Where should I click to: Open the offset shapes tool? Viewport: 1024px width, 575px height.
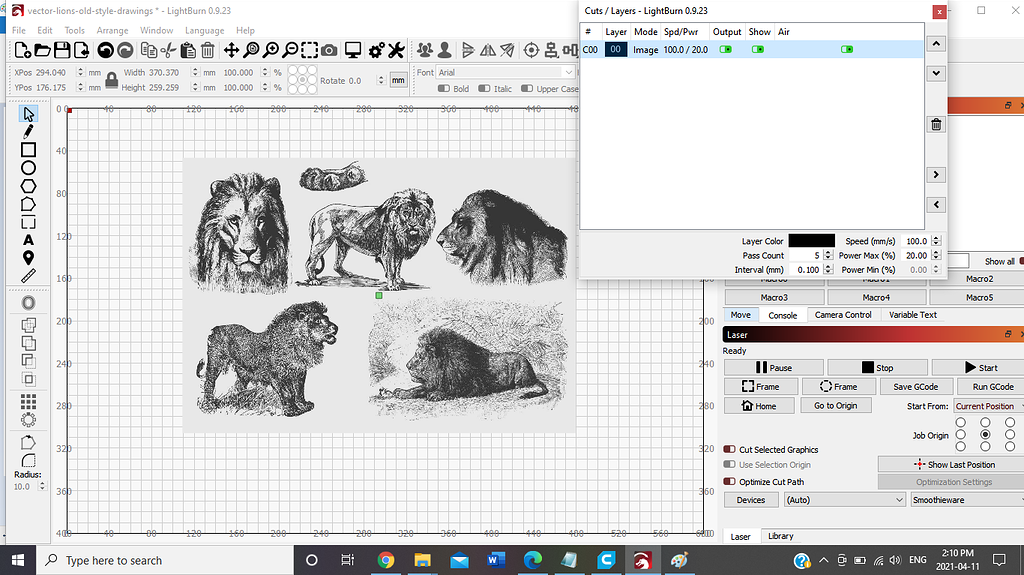pos(28,303)
